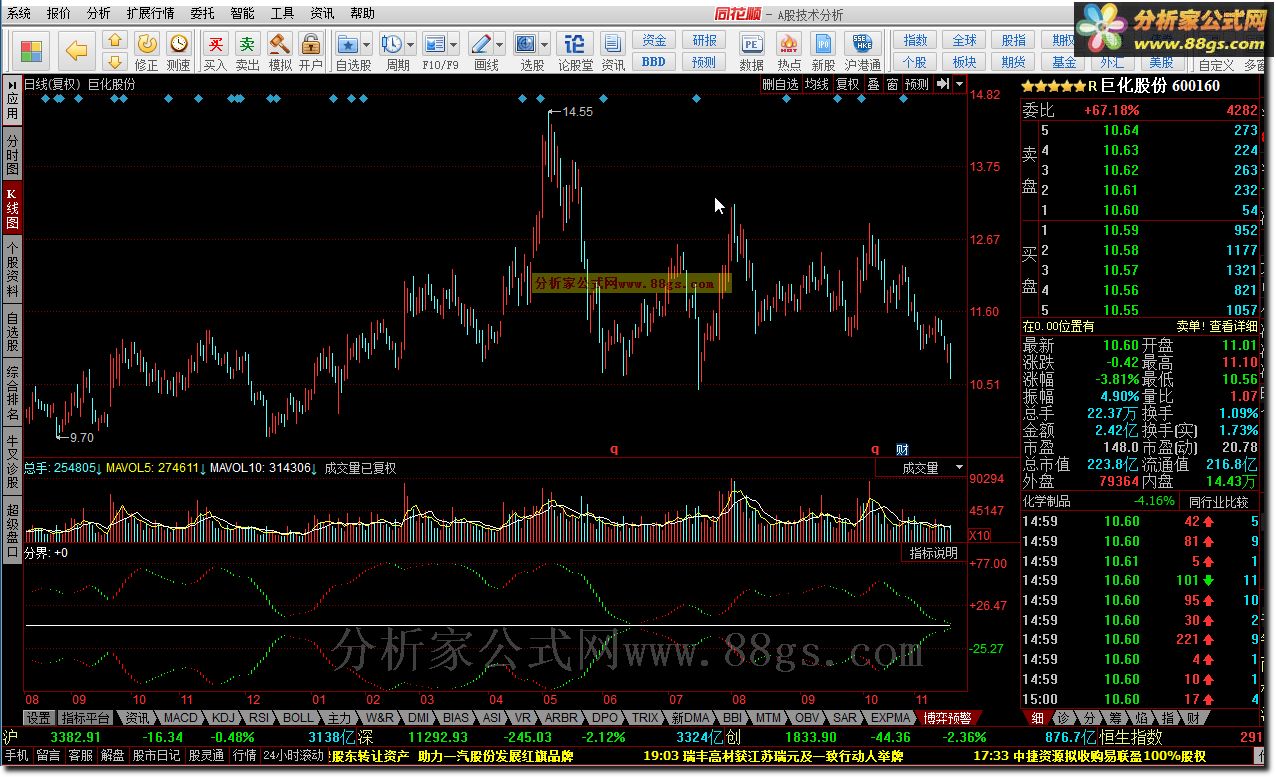This screenshot has height=777, width=1276.
Task: Click the 14.55 peak price label
Action: click(x=578, y=112)
